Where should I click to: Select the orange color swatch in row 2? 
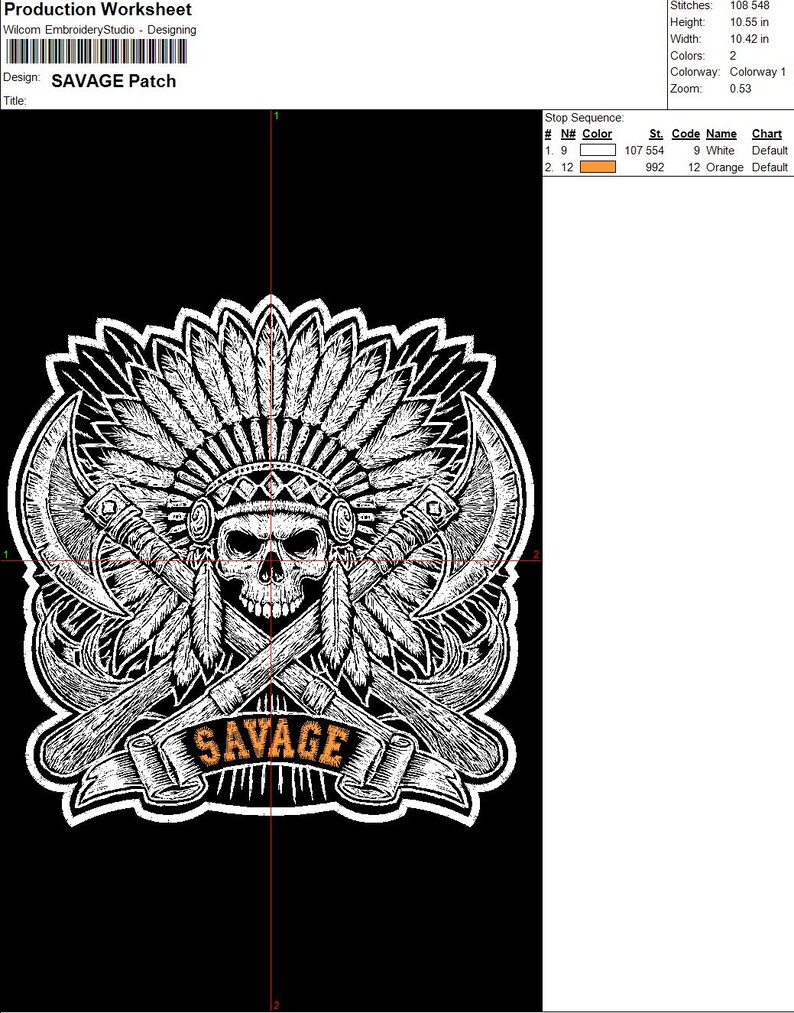[597, 167]
